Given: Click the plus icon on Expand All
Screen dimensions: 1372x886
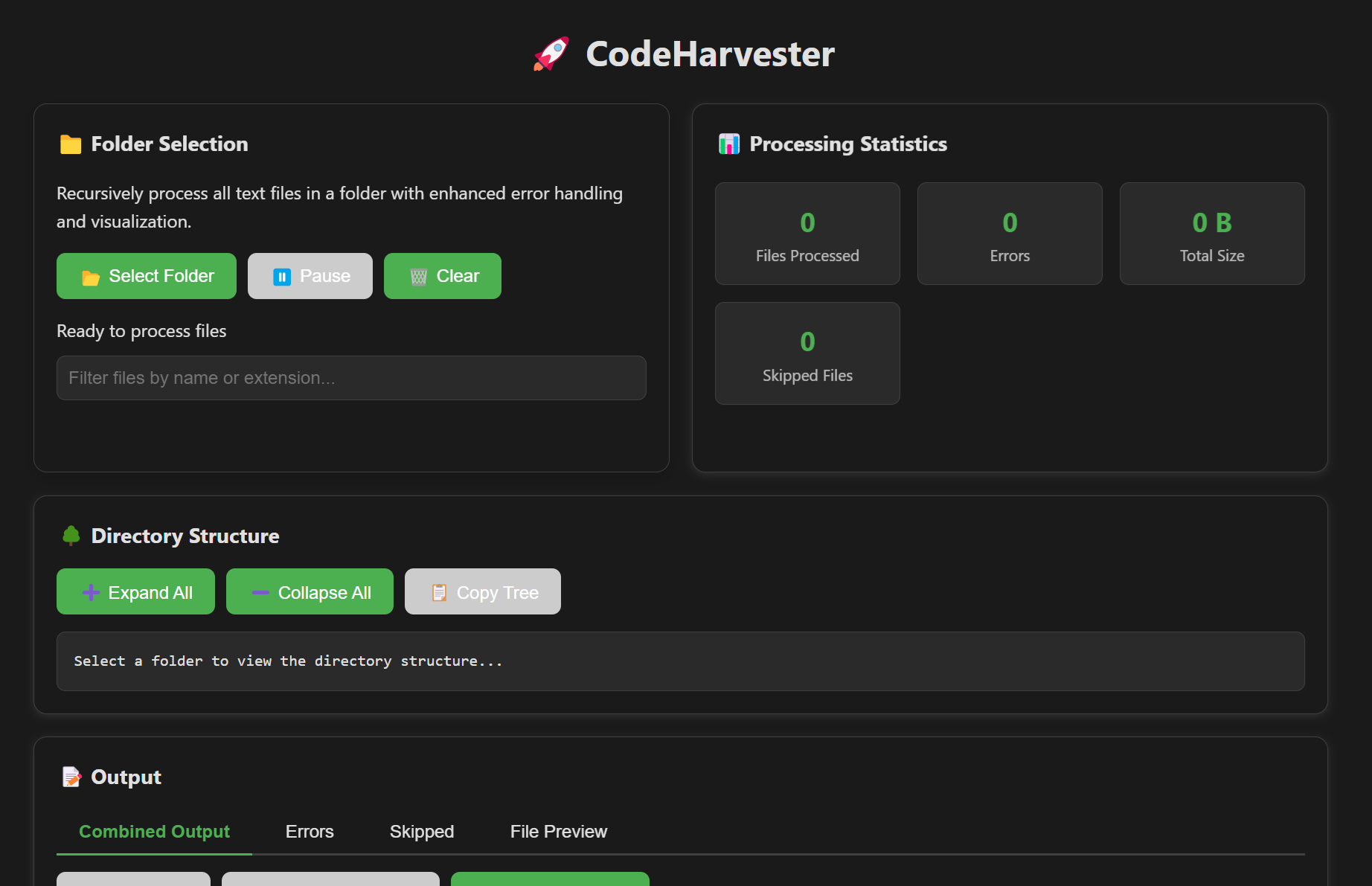Looking at the screenshot, I should [x=90, y=591].
